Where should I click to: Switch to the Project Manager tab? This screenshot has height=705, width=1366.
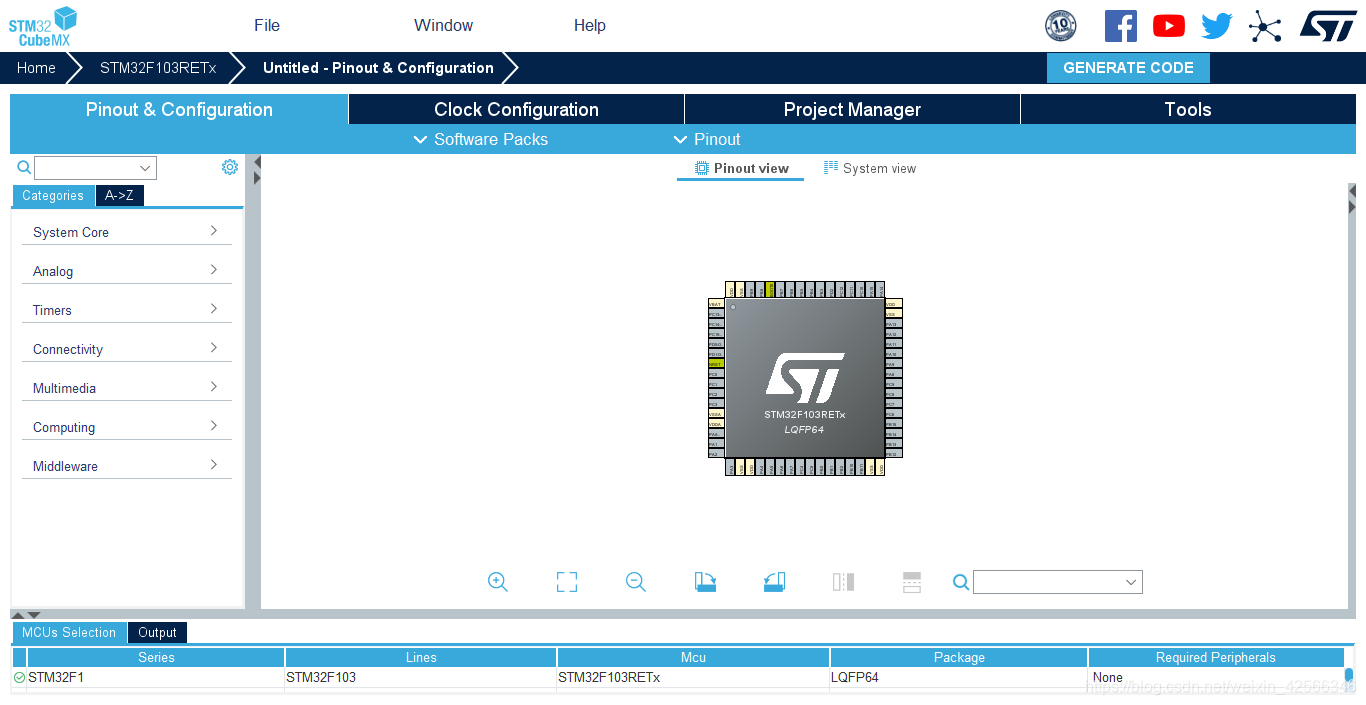852,110
